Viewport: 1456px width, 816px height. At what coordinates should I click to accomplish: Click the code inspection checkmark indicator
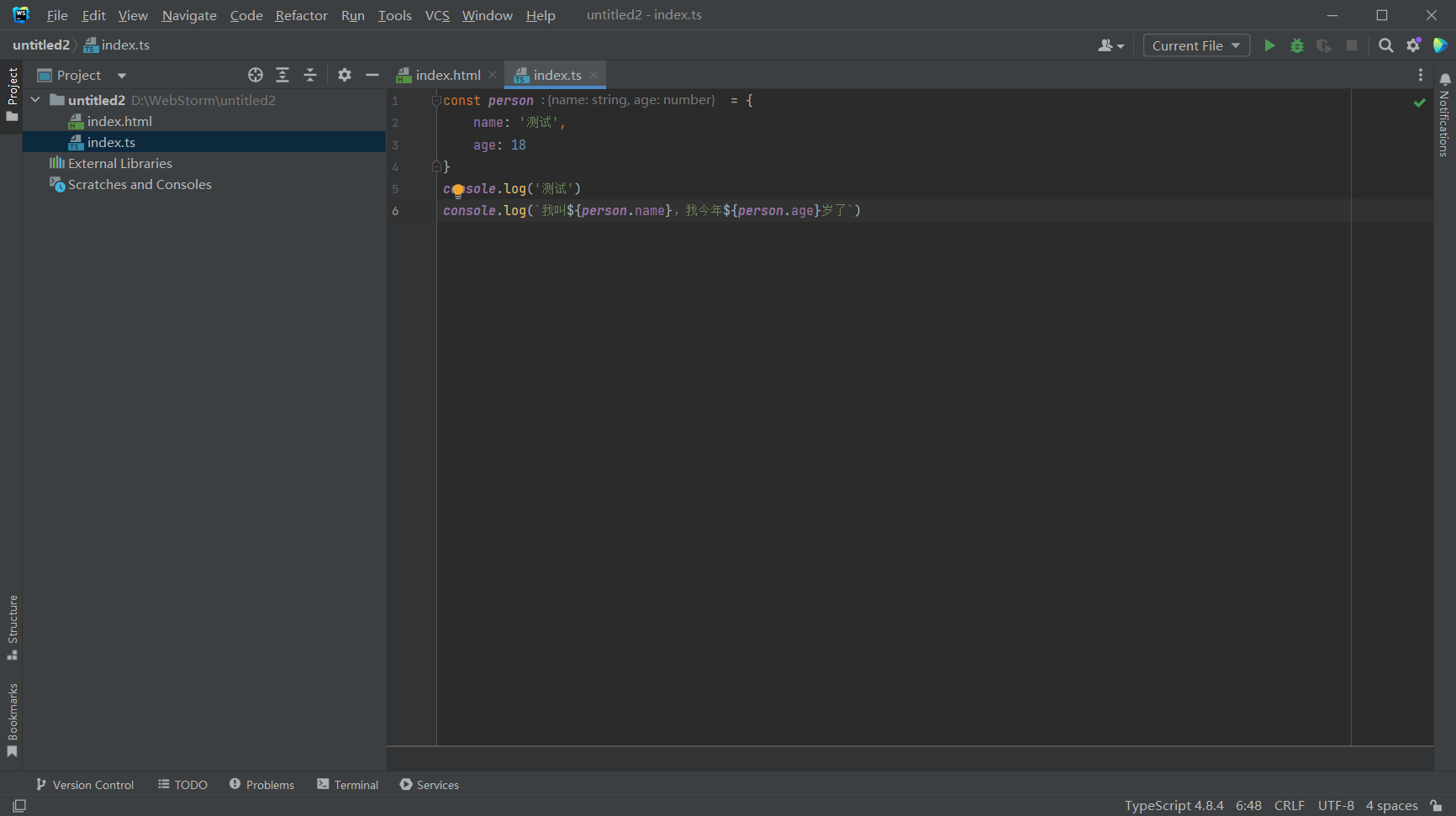[x=1419, y=103]
